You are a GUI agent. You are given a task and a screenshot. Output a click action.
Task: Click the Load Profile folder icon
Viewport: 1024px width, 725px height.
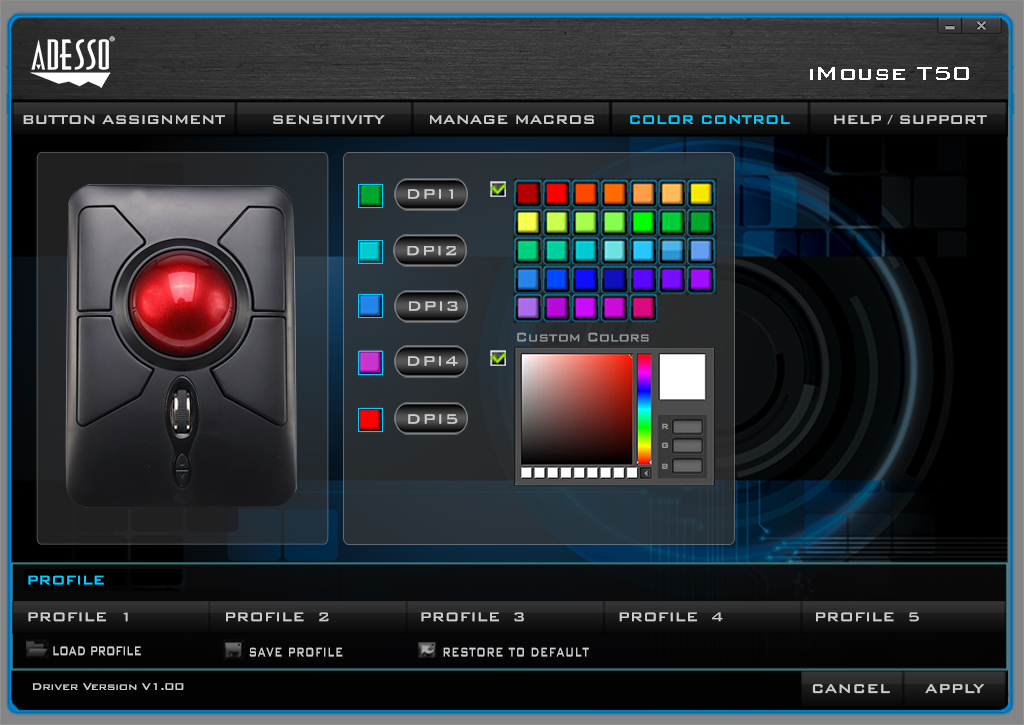[x=36, y=649]
